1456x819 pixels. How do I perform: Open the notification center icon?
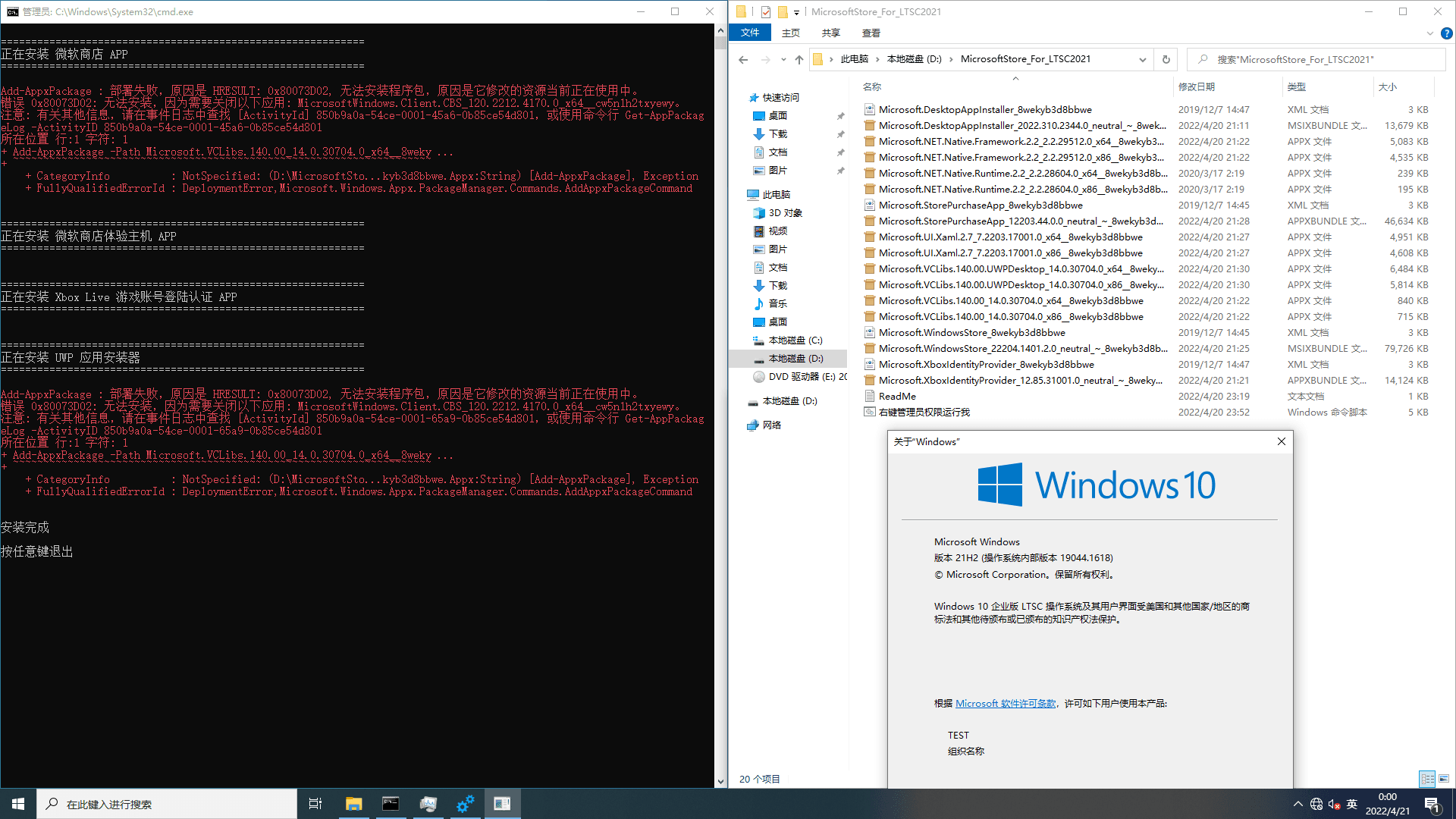(1432, 805)
